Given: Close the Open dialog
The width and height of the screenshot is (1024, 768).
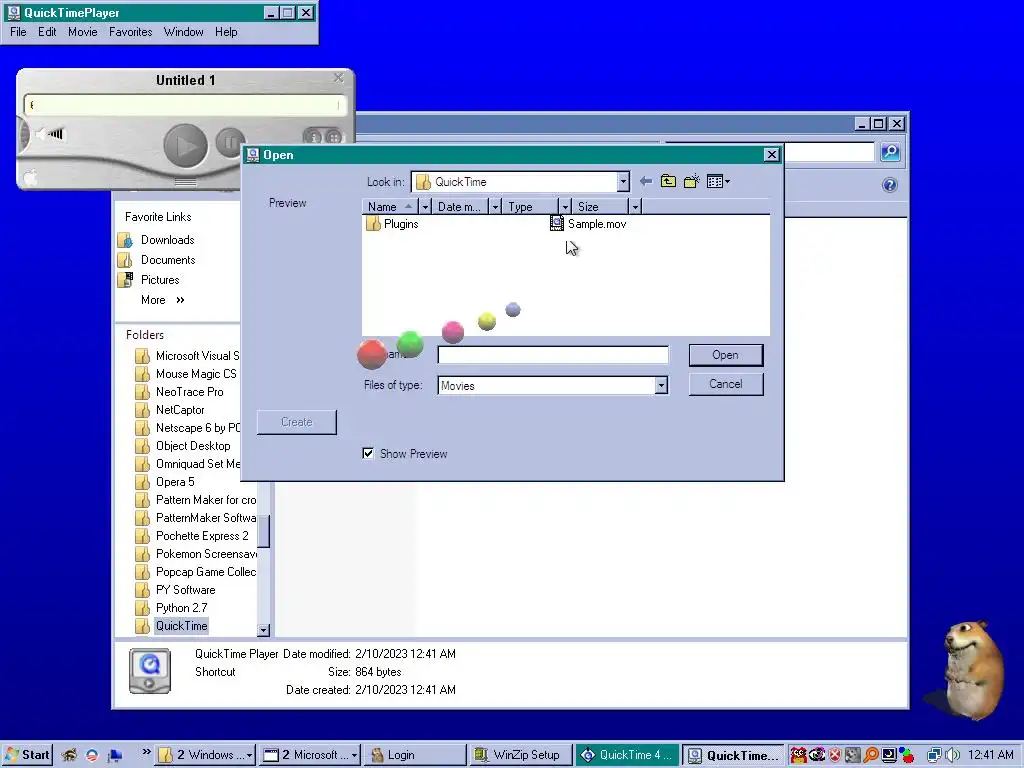Looking at the screenshot, I should (771, 154).
